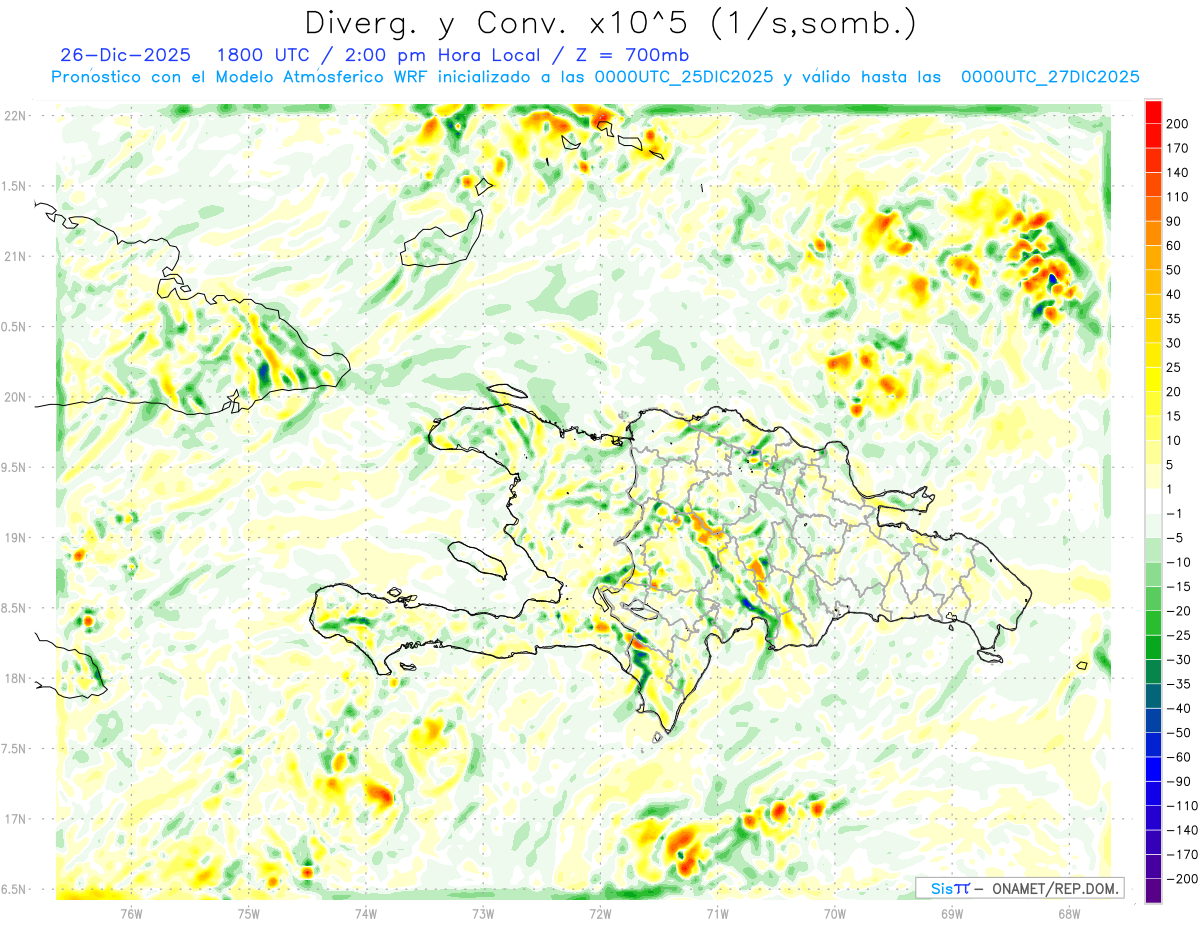Click the "76W" longitude label
This screenshot has height=927, width=1200.
click(x=131, y=913)
